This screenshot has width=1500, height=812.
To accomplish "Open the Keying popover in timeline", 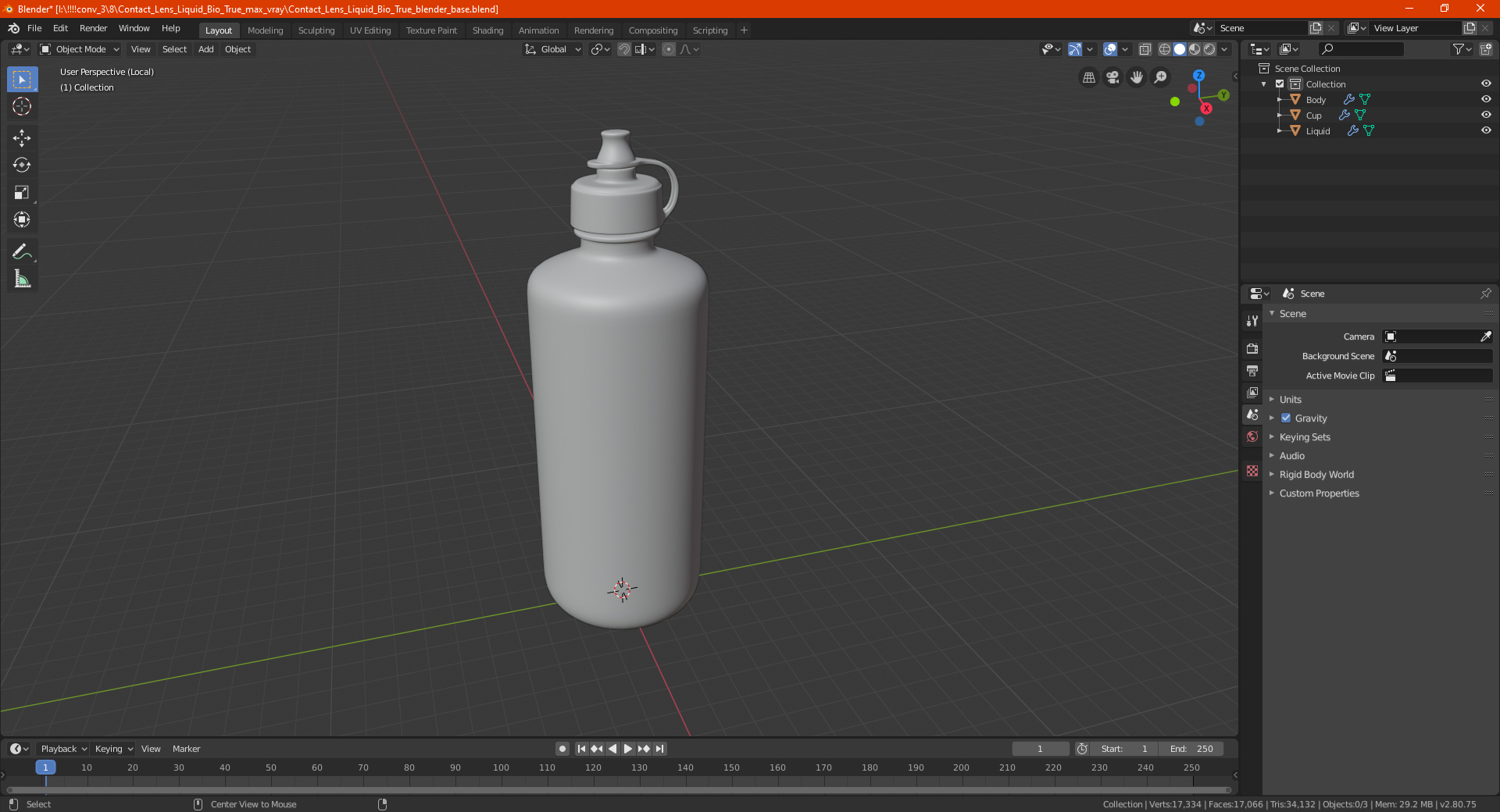I will pos(113,749).
